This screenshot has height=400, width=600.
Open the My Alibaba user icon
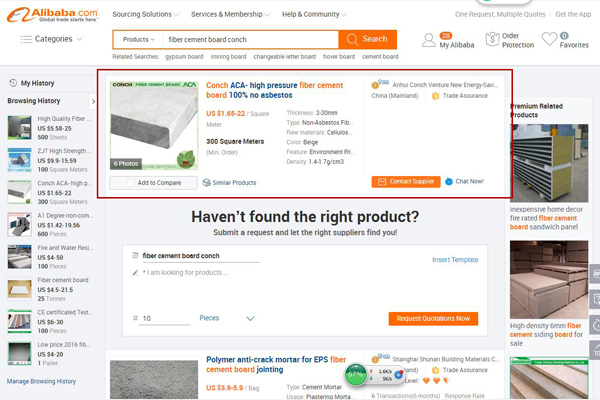[429, 40]
